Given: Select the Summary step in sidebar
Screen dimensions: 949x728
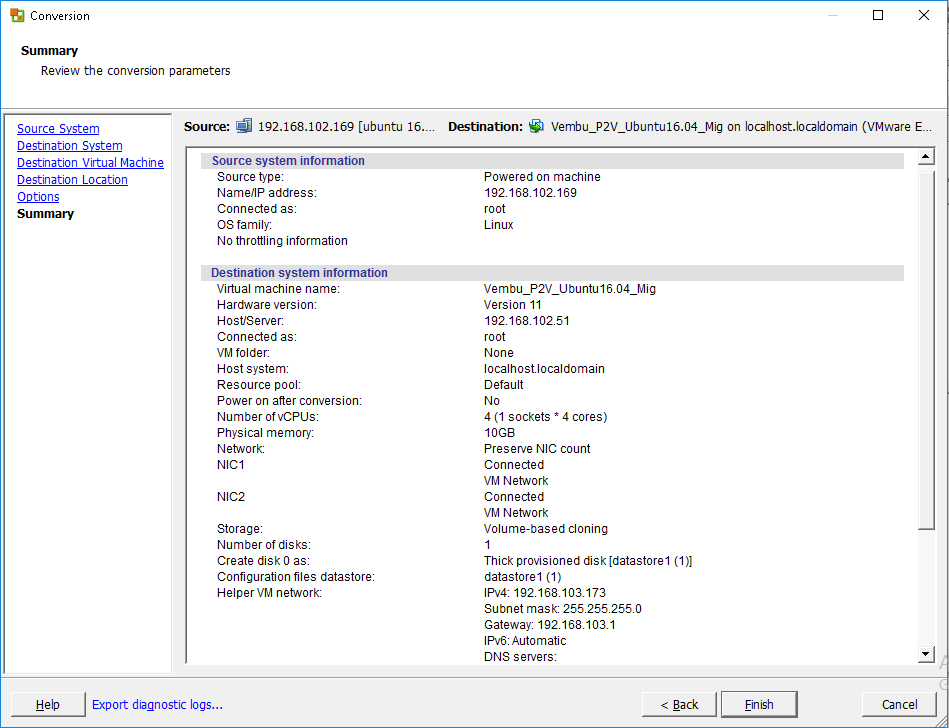Looking at the screenshot, I should [45, 214].
